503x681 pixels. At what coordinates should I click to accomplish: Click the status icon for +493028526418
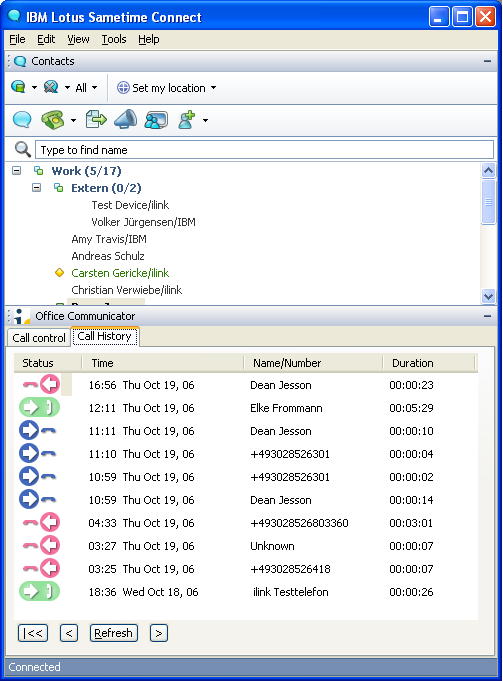41,569
